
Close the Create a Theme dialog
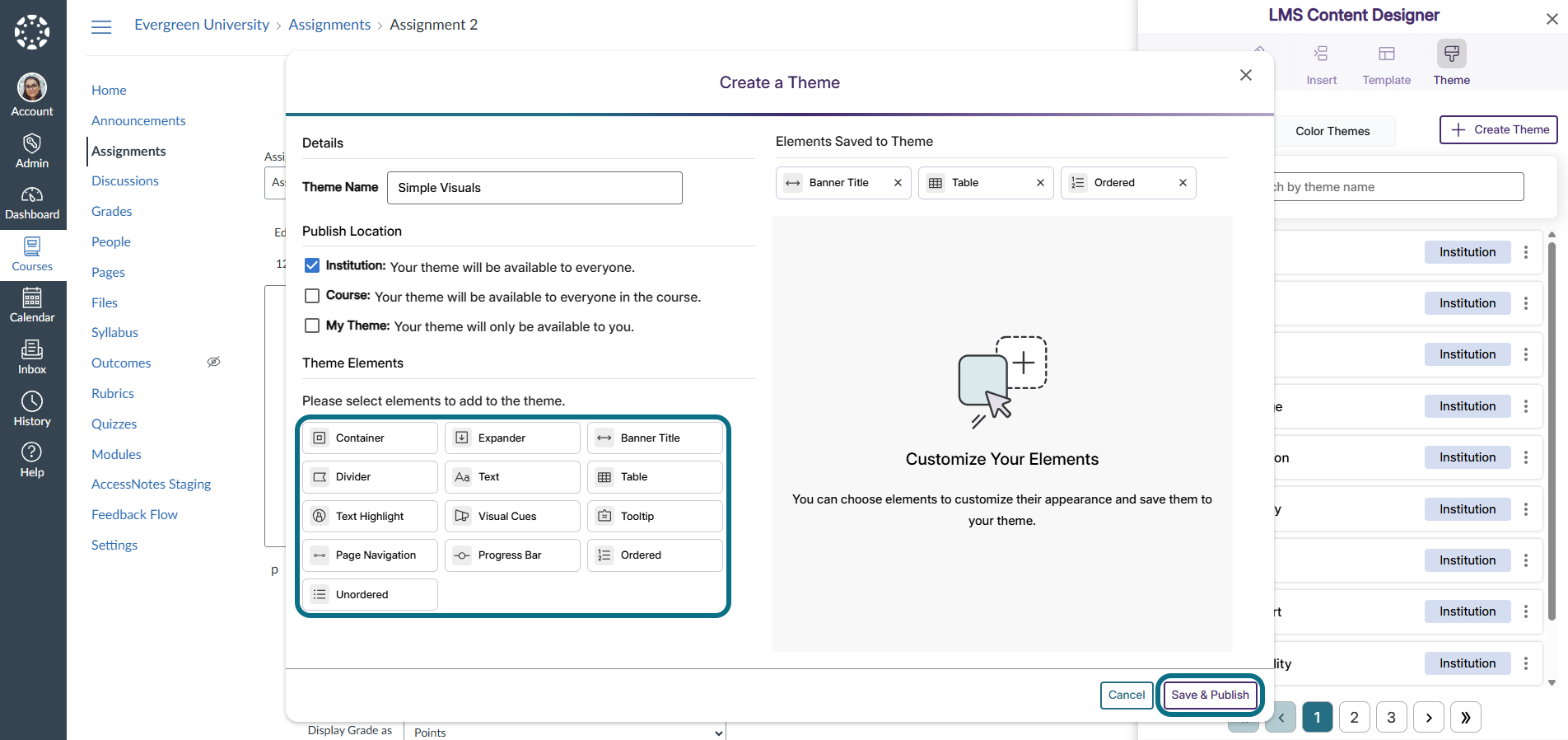point(1246,75)
